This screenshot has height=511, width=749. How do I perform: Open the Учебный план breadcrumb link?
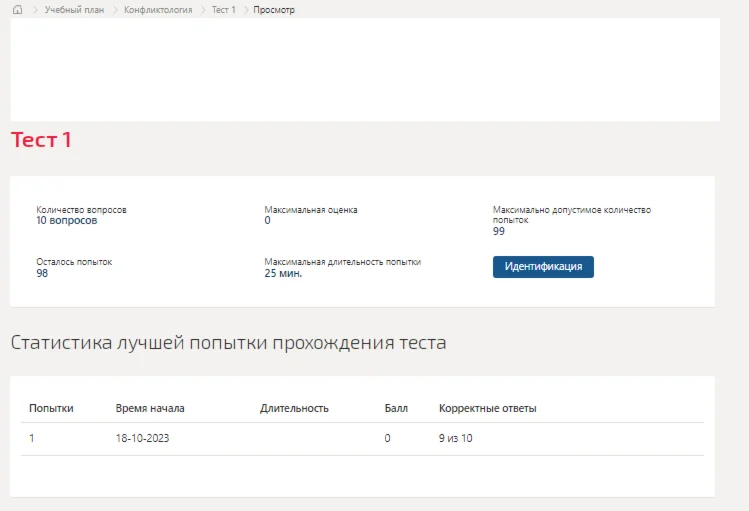(74, 9)
